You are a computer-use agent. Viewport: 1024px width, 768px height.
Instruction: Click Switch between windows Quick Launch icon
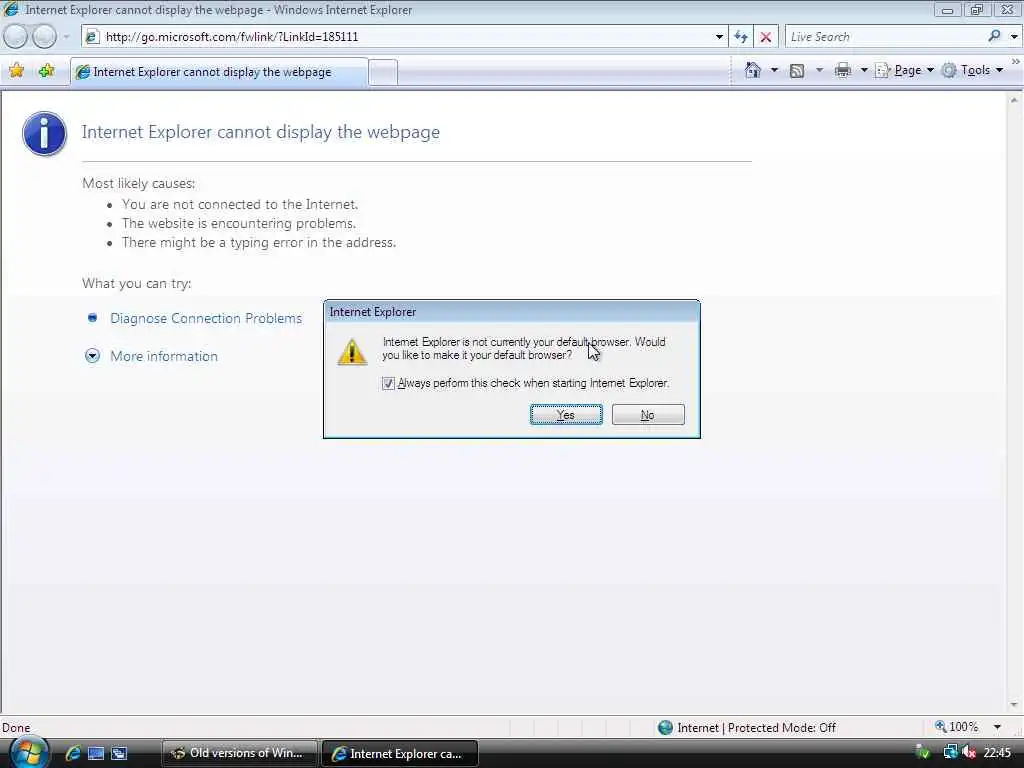pos(119,754)
